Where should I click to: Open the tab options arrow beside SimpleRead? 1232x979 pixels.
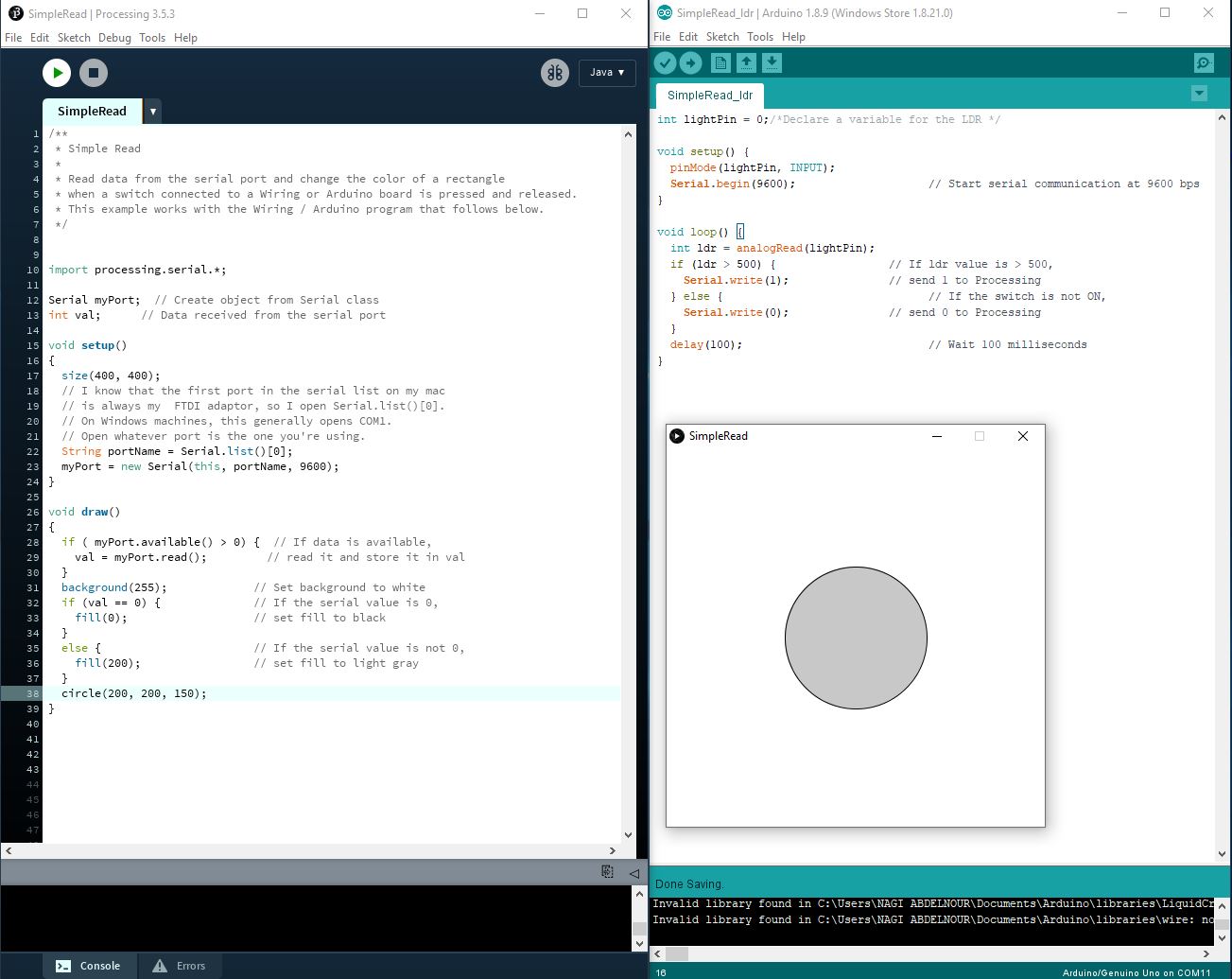click(x=152, y=112)
